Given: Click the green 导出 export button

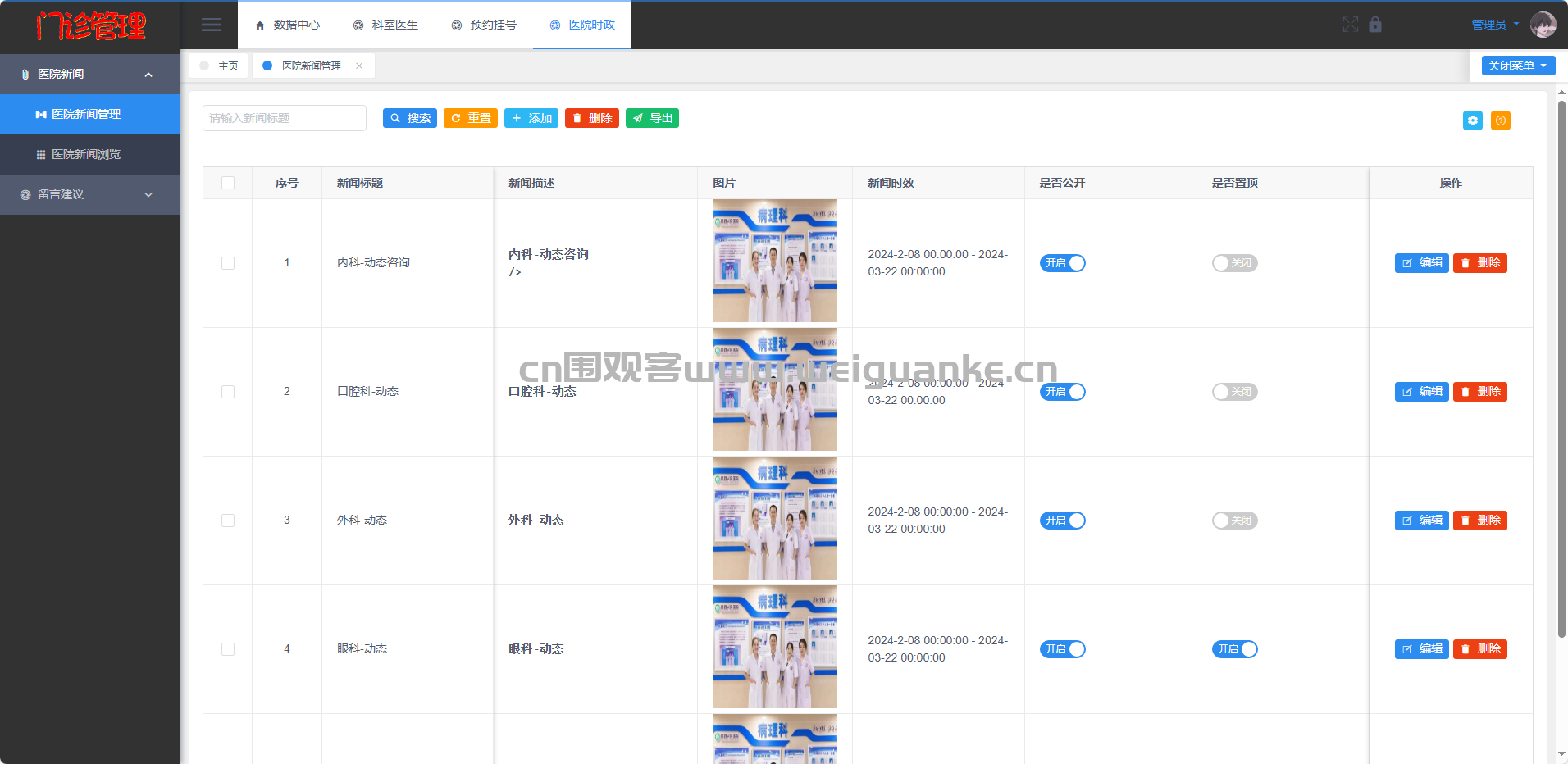Looking at the screenshot, I should [652, 118].
